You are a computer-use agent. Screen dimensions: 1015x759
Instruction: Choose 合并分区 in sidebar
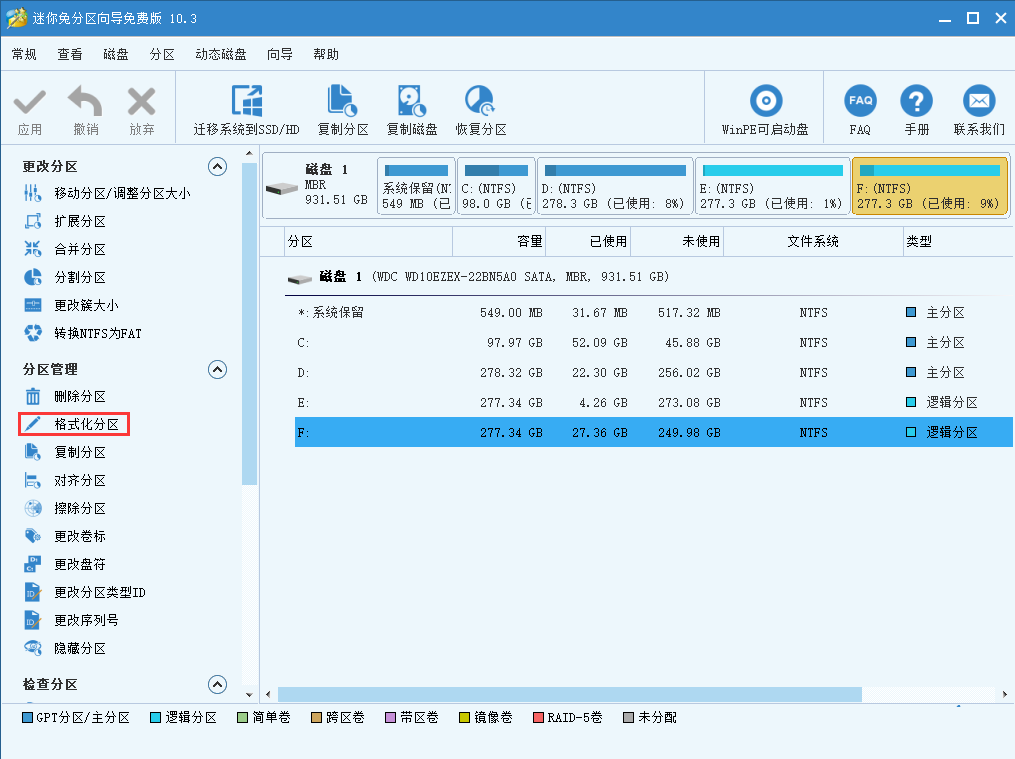point(65,249)
